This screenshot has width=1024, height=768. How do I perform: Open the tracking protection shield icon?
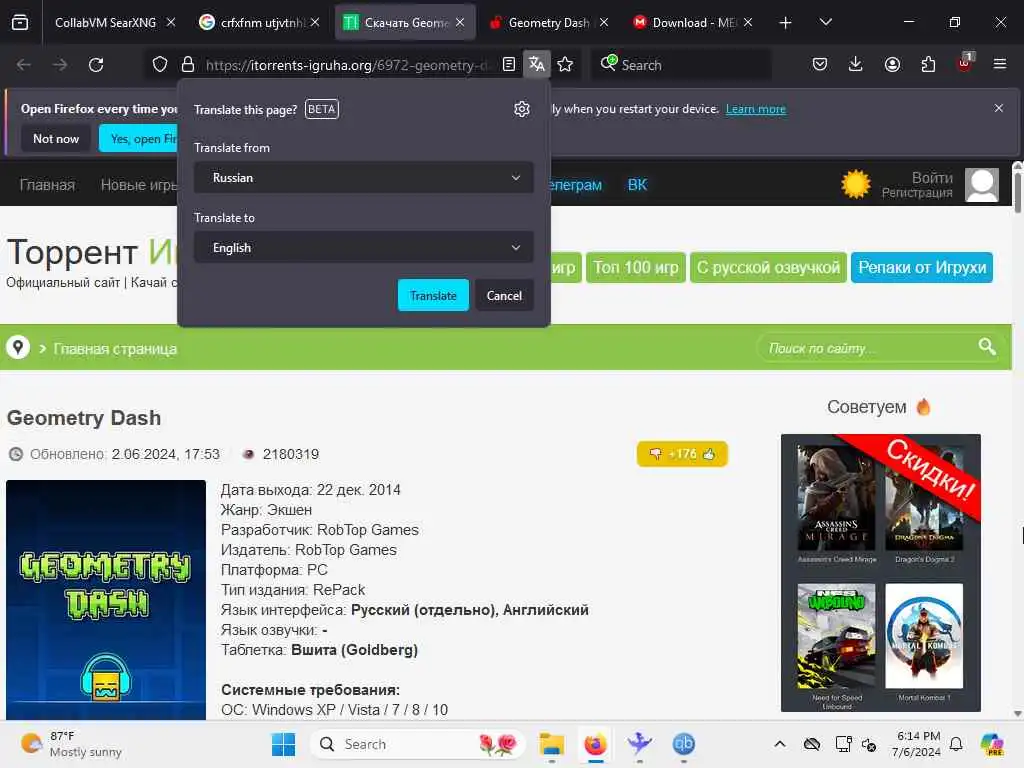point(160,65)
